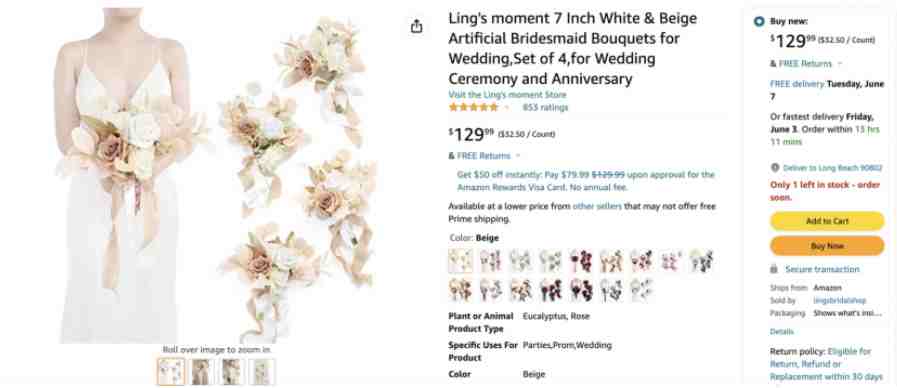This screenshot has height=388, width=897.
Task: Select the first beige color swatch
Action: coord(461,261)
